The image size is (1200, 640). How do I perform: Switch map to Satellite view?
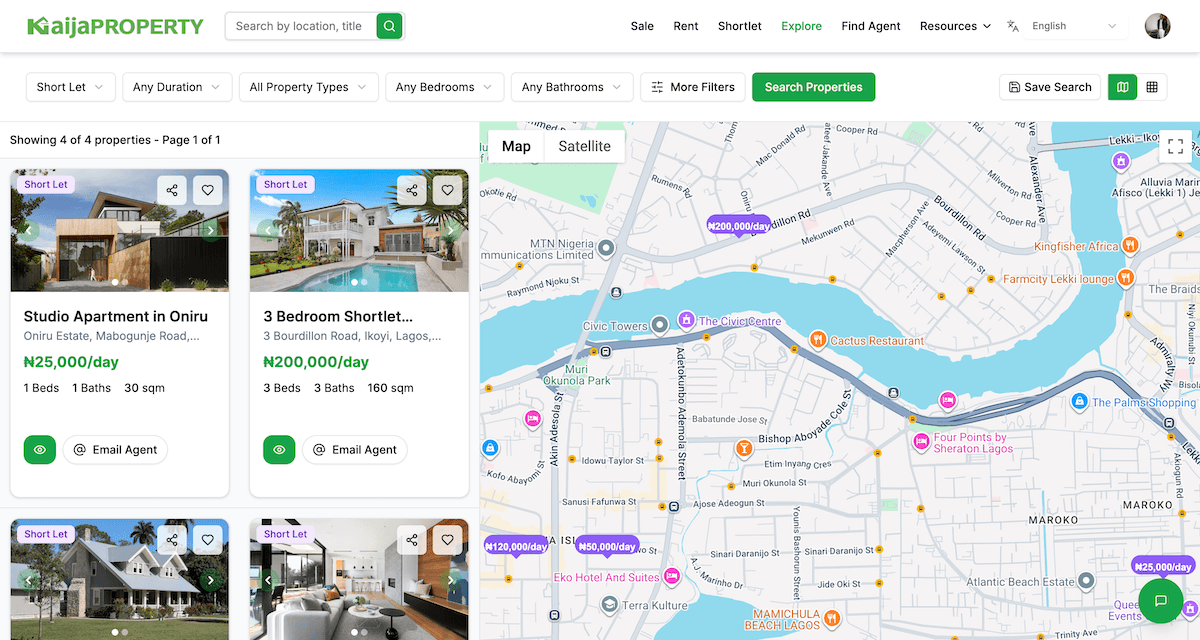pyautogui.click(x=584, y=146)
